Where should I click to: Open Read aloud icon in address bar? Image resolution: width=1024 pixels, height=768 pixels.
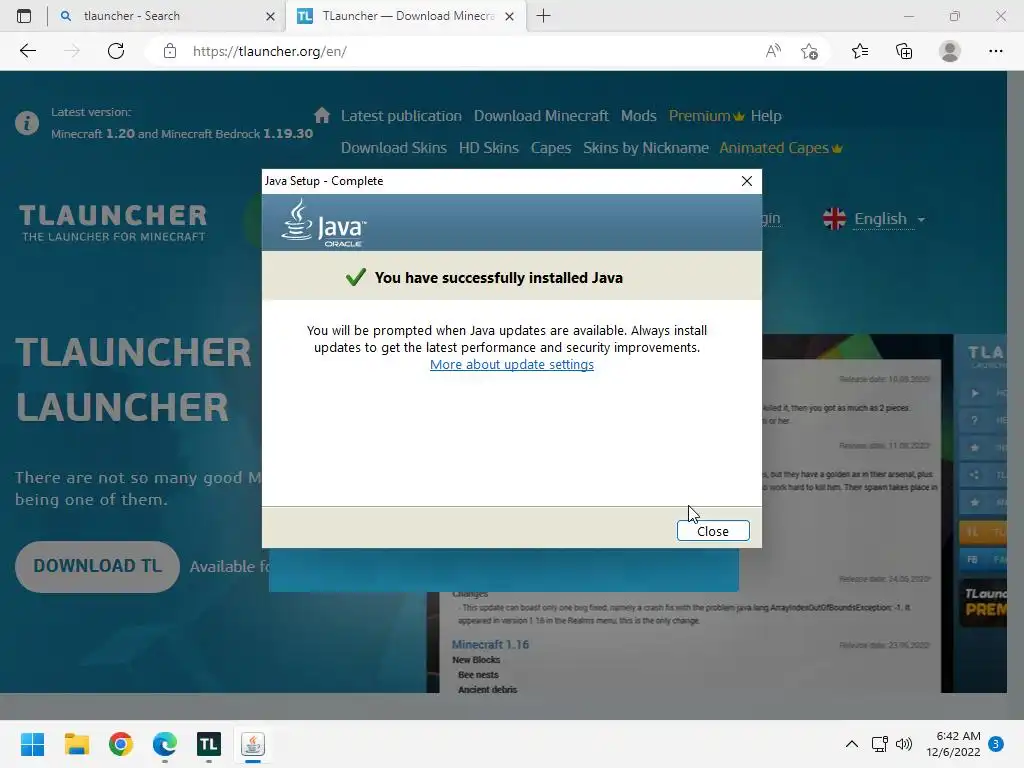click(773, 51)
